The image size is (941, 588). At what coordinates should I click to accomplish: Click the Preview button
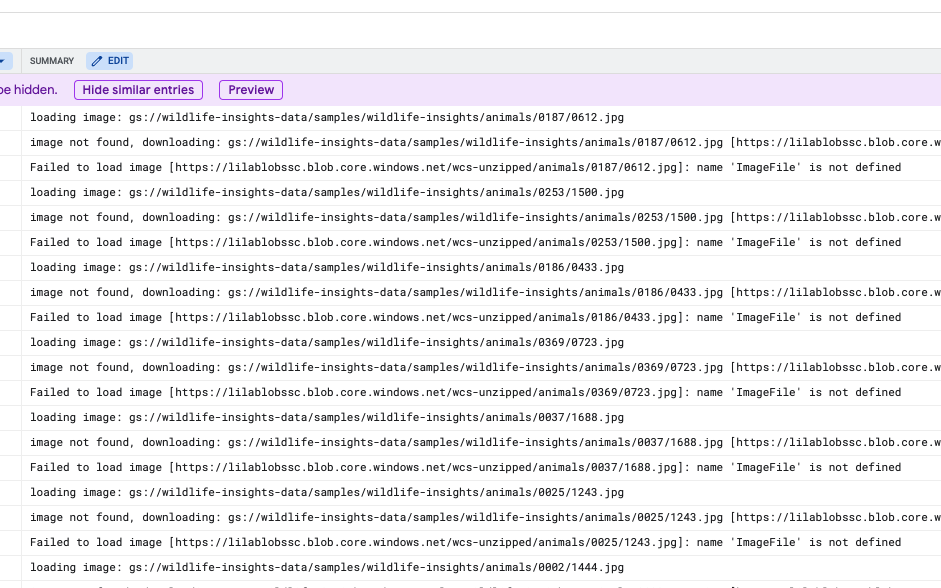pos(250,90)
